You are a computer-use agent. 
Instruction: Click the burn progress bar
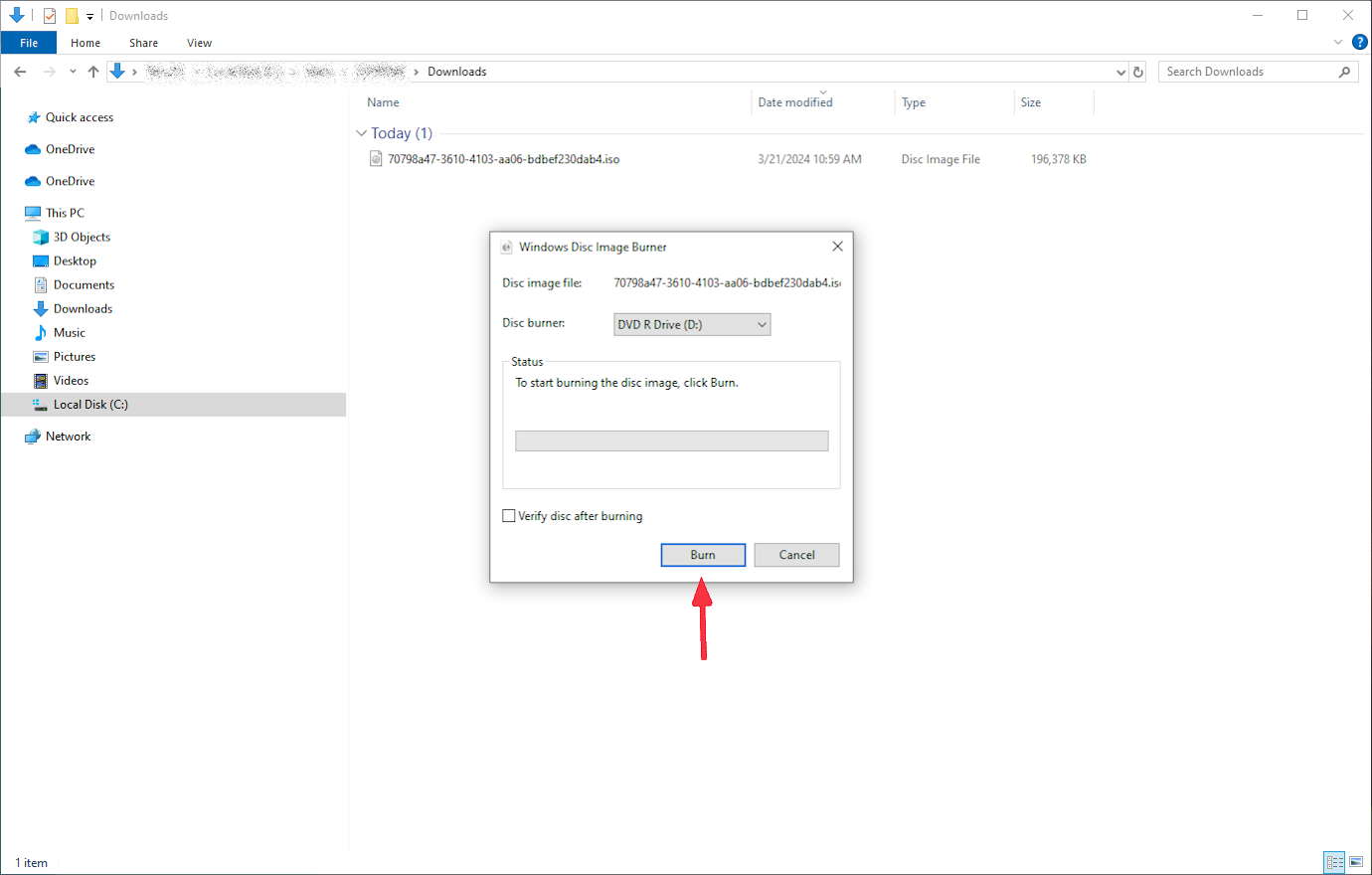pyautogui.click(x=672, y=440)
